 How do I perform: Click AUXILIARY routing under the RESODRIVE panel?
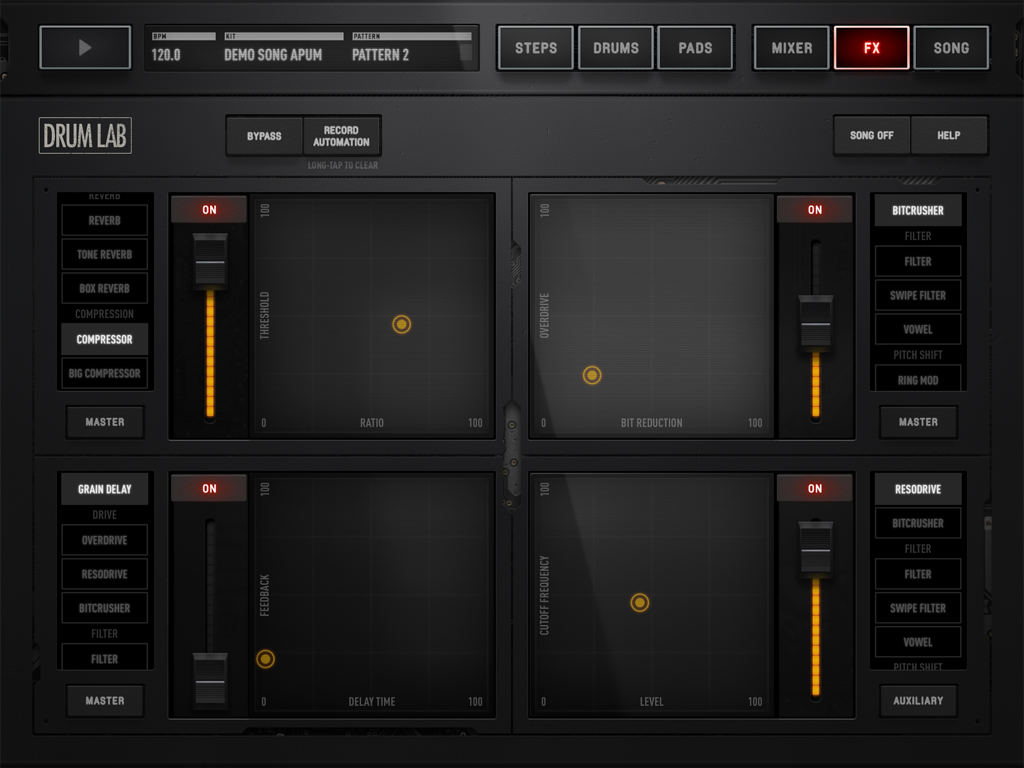pos(917,700)
